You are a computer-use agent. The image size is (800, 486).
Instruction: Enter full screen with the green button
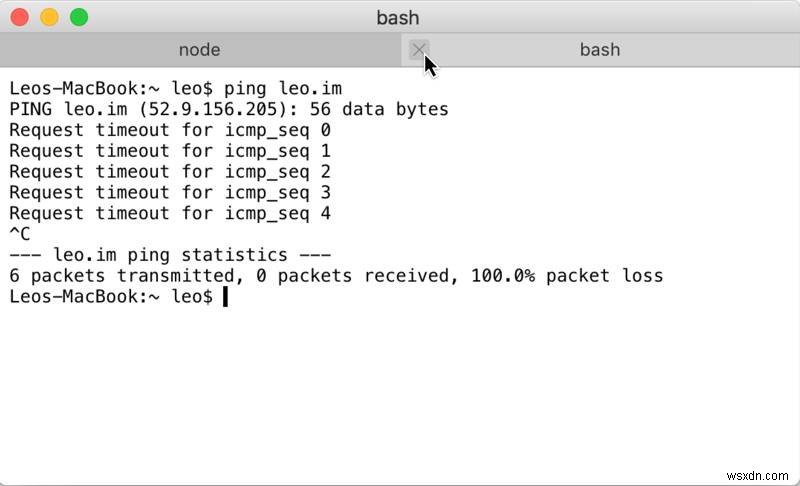pos(79,17)
